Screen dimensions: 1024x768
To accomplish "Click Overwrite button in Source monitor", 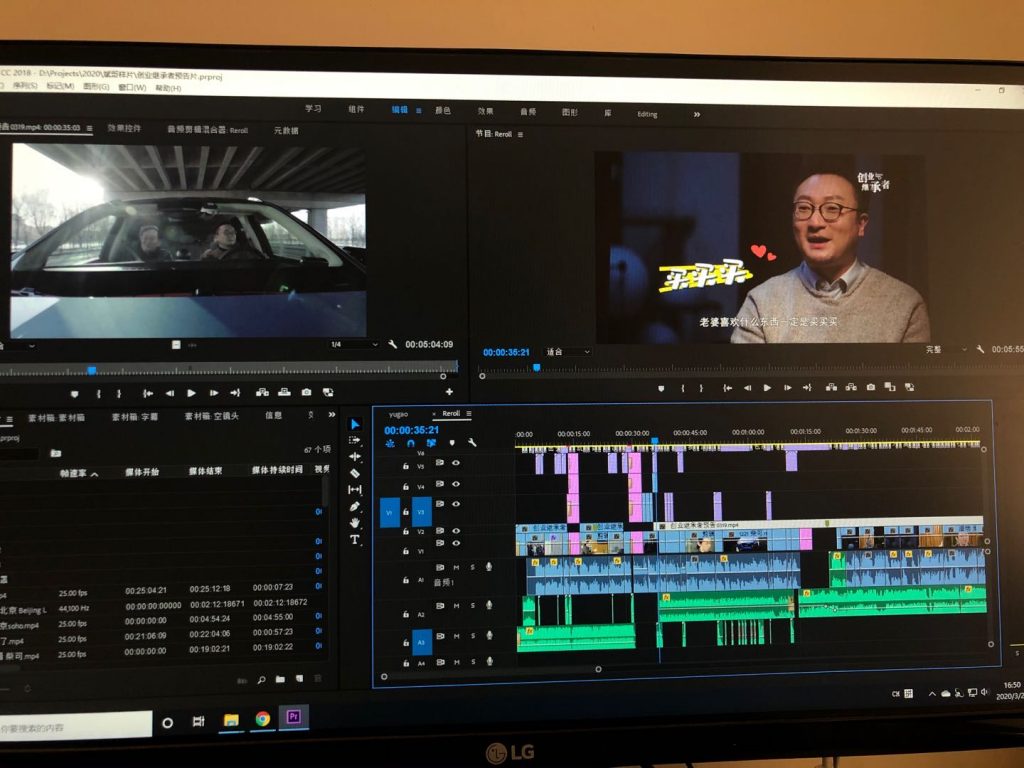I will click(x=284, y=392).
